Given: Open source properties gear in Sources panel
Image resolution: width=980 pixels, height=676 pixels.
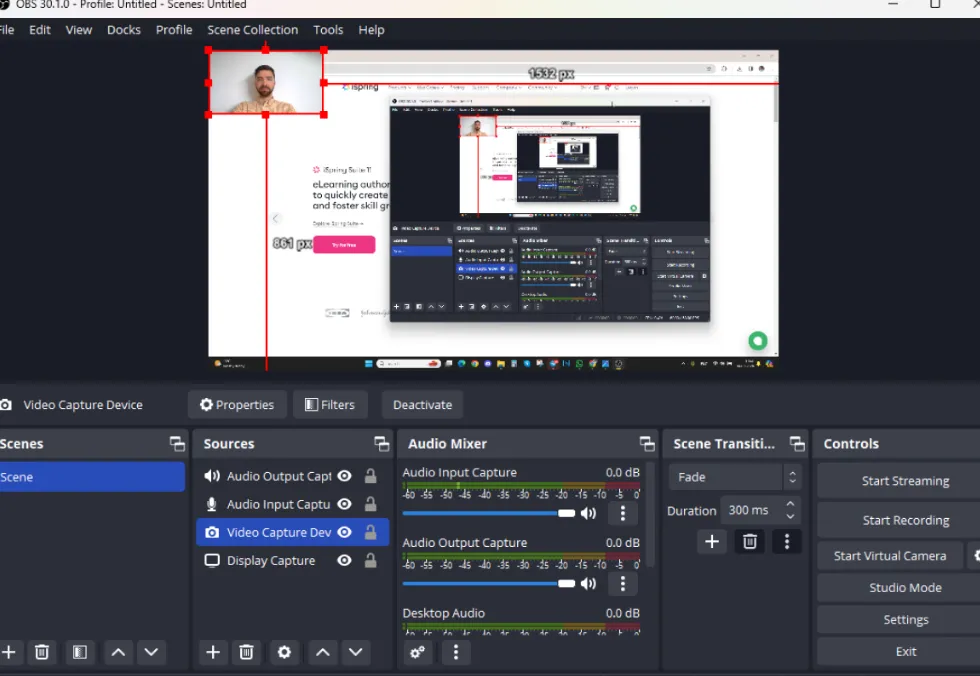Looking at the screenshot, I should click(284, 652).
